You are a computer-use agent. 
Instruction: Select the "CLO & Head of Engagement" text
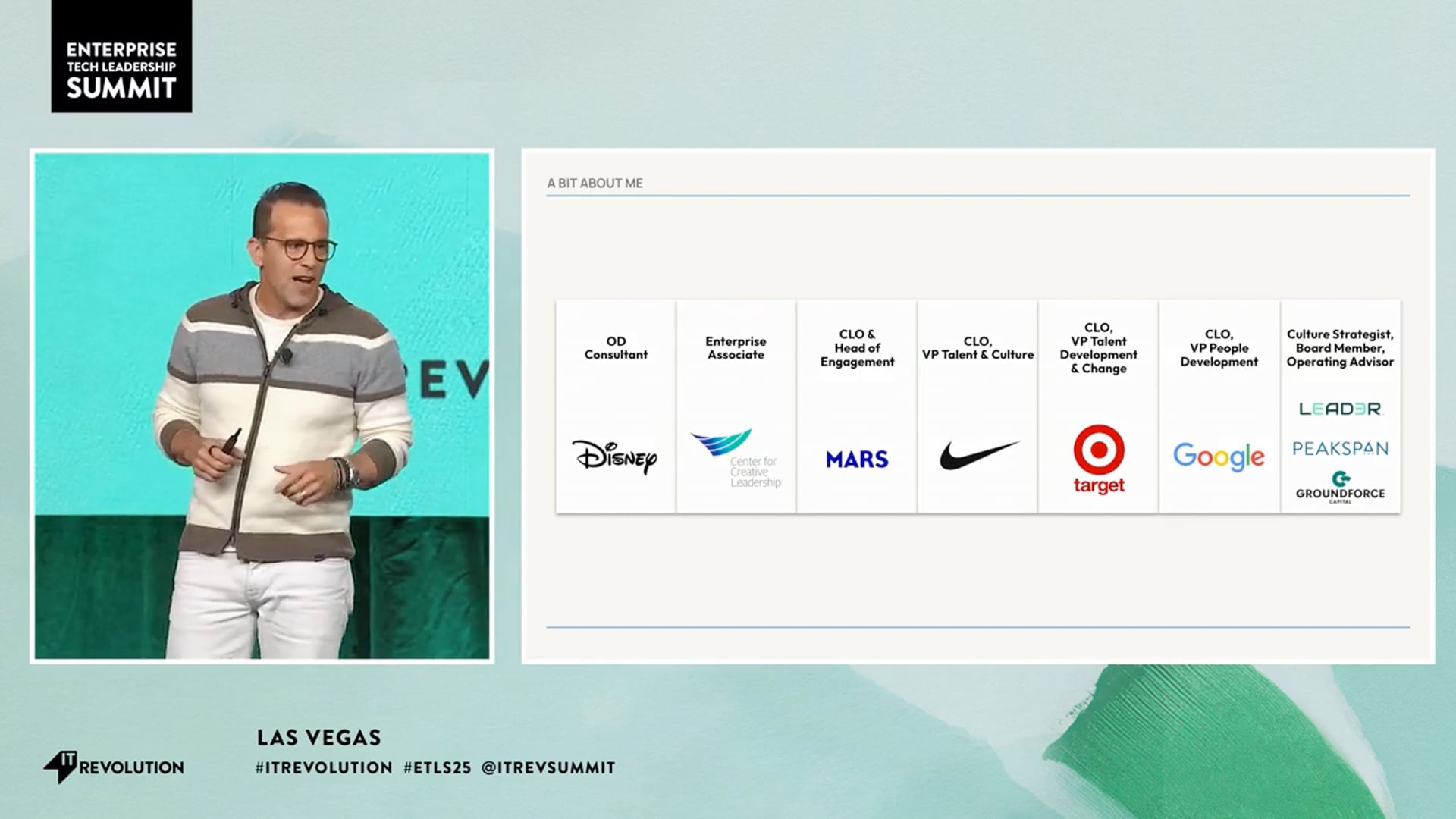point(857,348)
